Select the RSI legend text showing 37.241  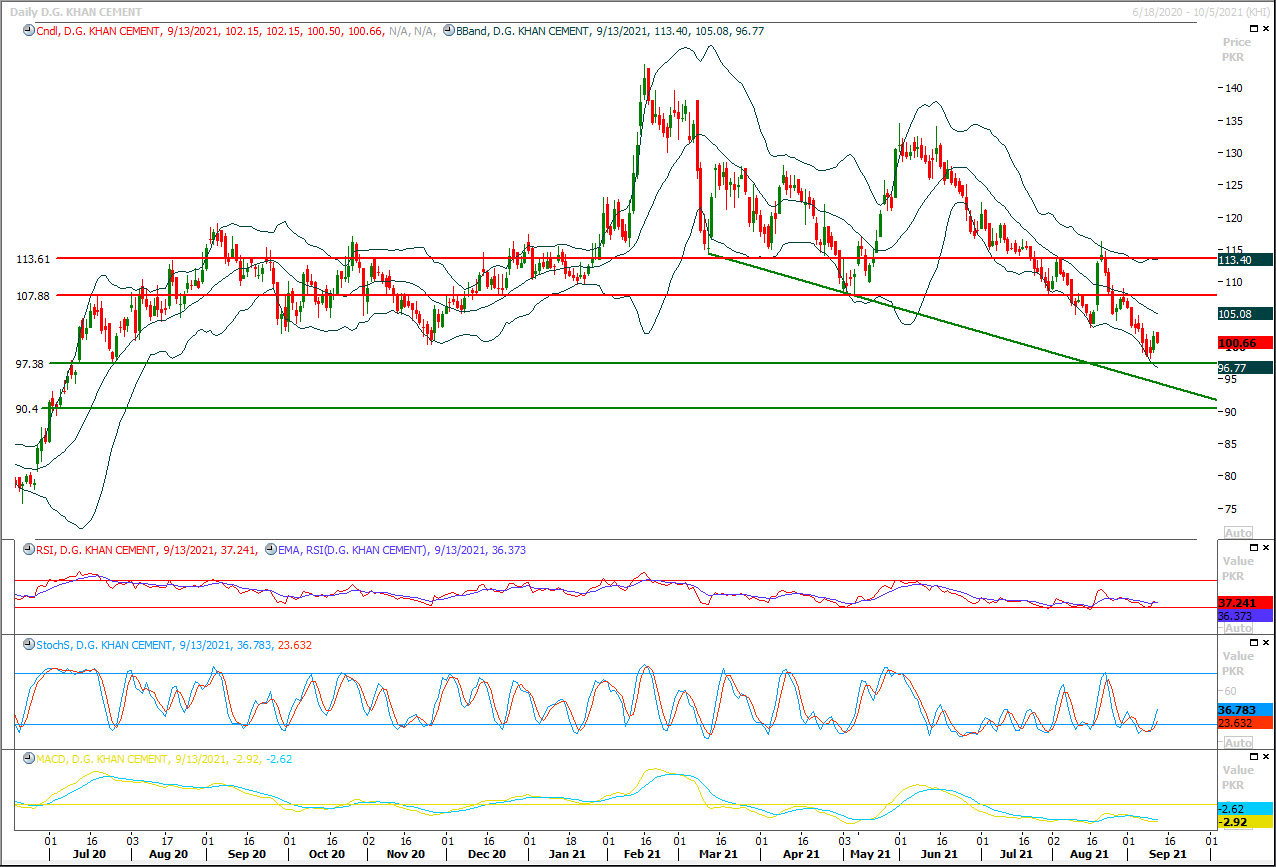click(x=146, y=550)
